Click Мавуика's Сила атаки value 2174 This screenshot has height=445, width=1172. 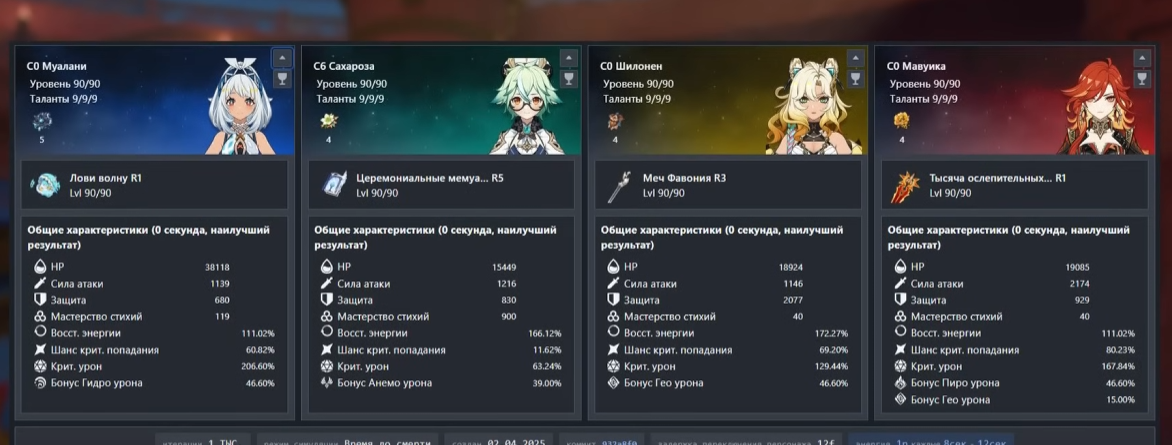coord(1079,284)
